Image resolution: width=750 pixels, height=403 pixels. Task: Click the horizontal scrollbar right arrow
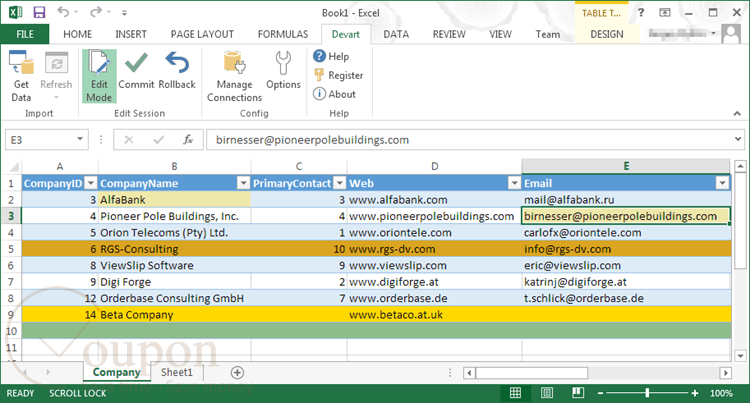[726, 373]
